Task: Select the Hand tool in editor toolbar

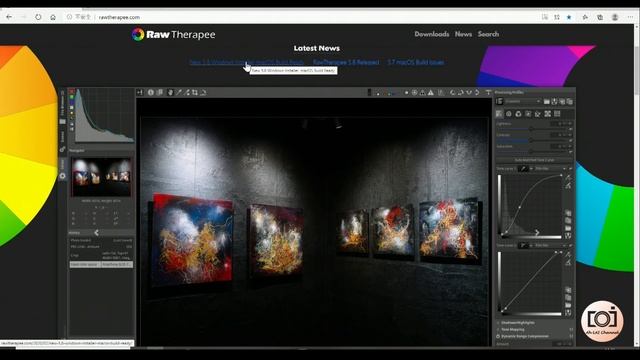Action: coord(170,93)
